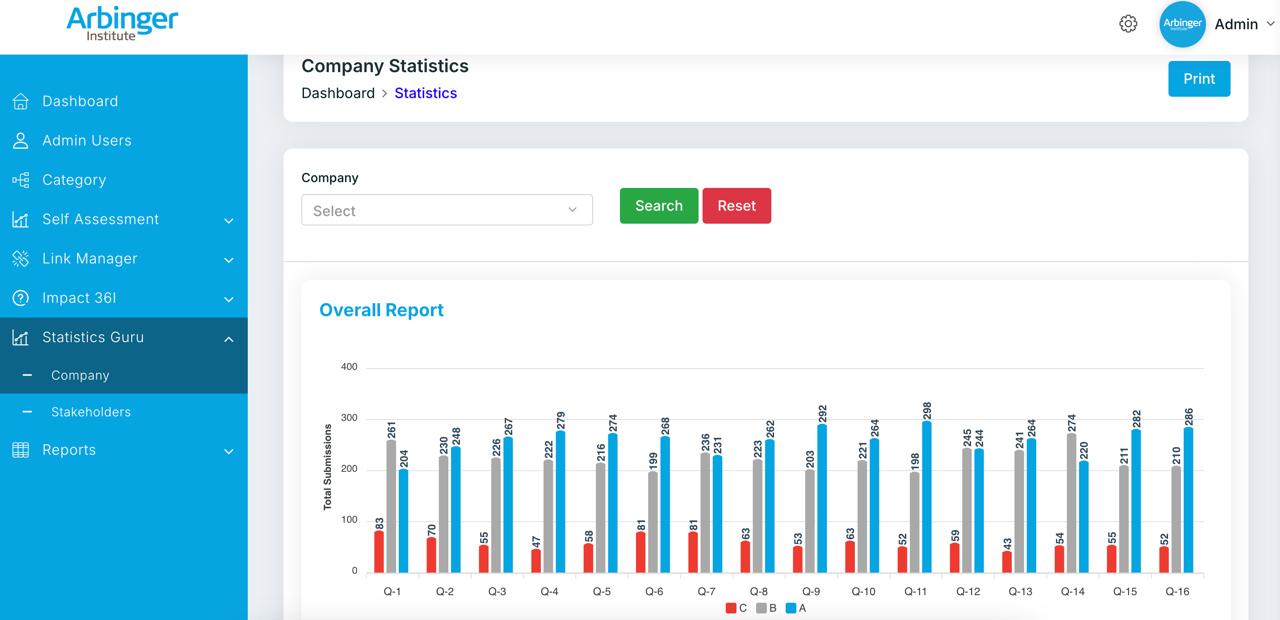Click the Admin Users person icon
This screenshot has width=1280, height=620.
20,141
